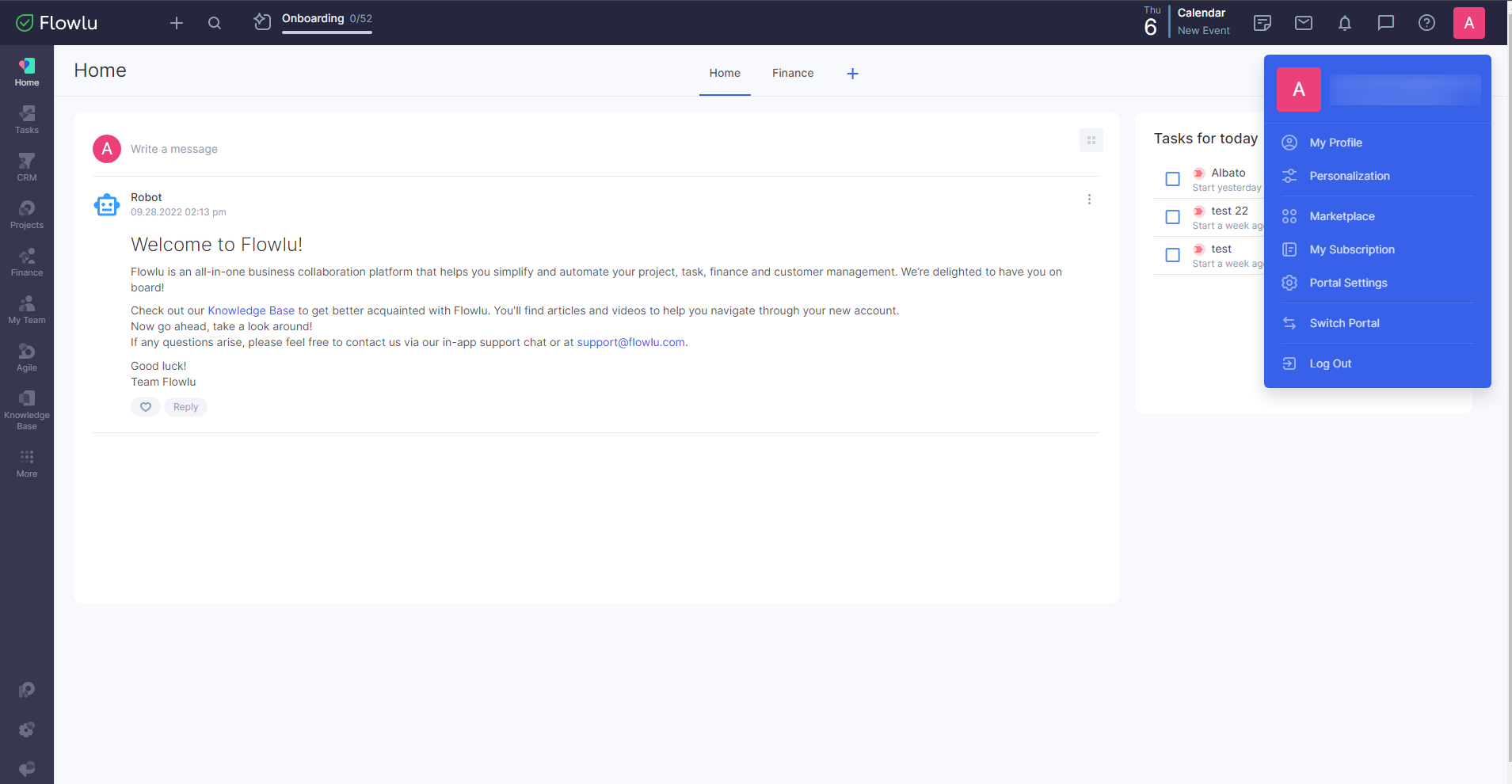Like the Robot welcome post
The height and width of the screenshot is (784, 1512).
pyautogui.click(x=146, y=407)
